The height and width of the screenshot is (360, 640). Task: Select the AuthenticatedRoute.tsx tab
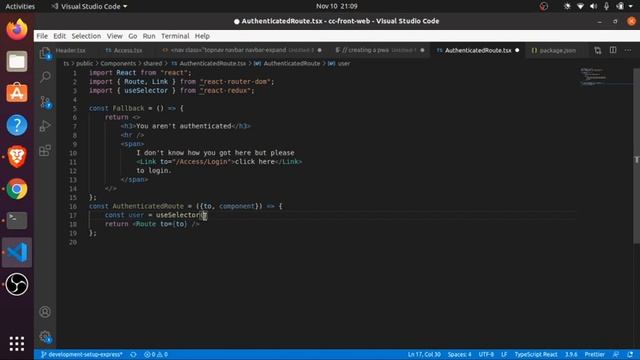478,50
